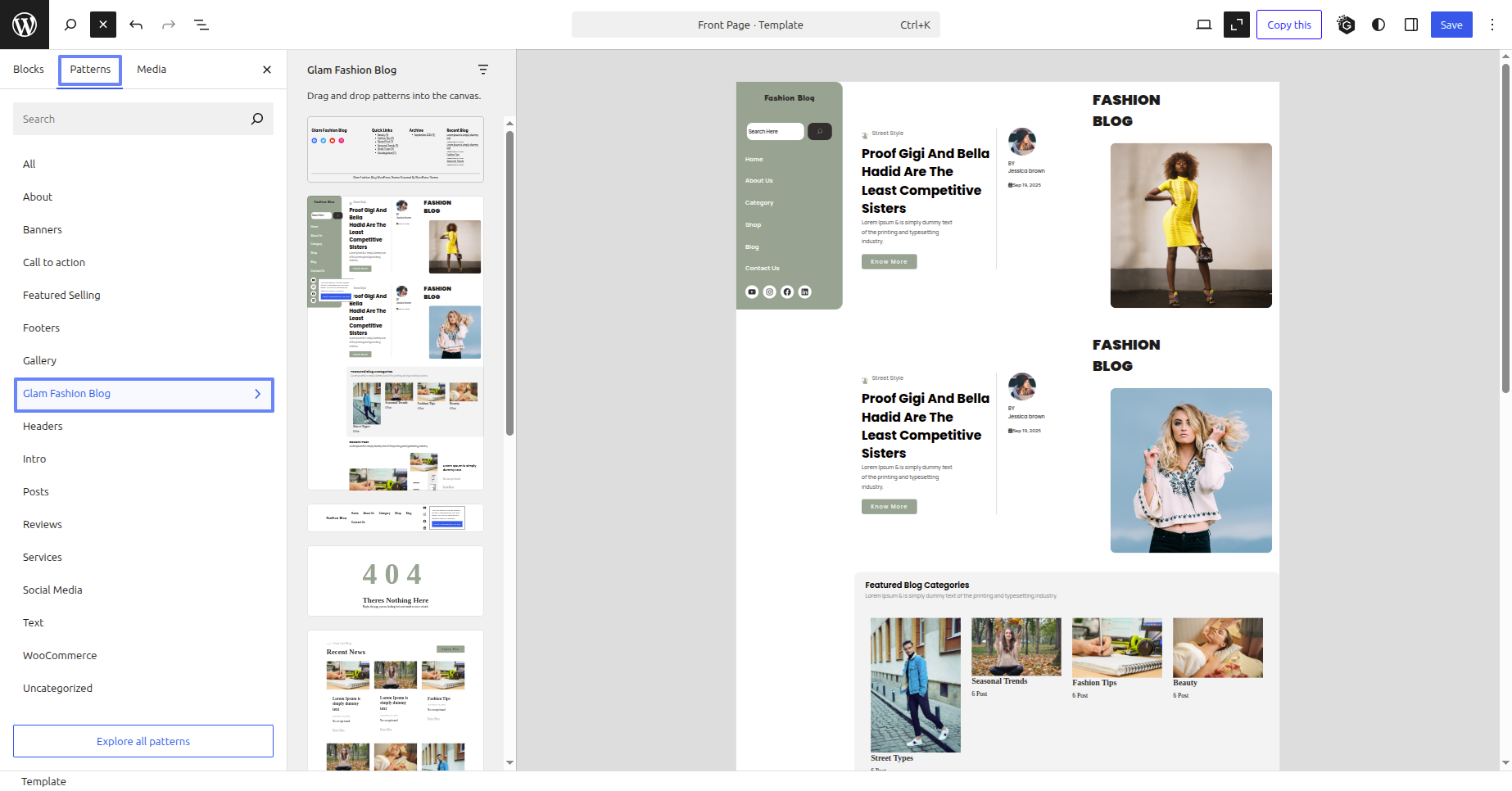Open the search icon in top toolbar
1512x791 pixels.
[70, 25]
